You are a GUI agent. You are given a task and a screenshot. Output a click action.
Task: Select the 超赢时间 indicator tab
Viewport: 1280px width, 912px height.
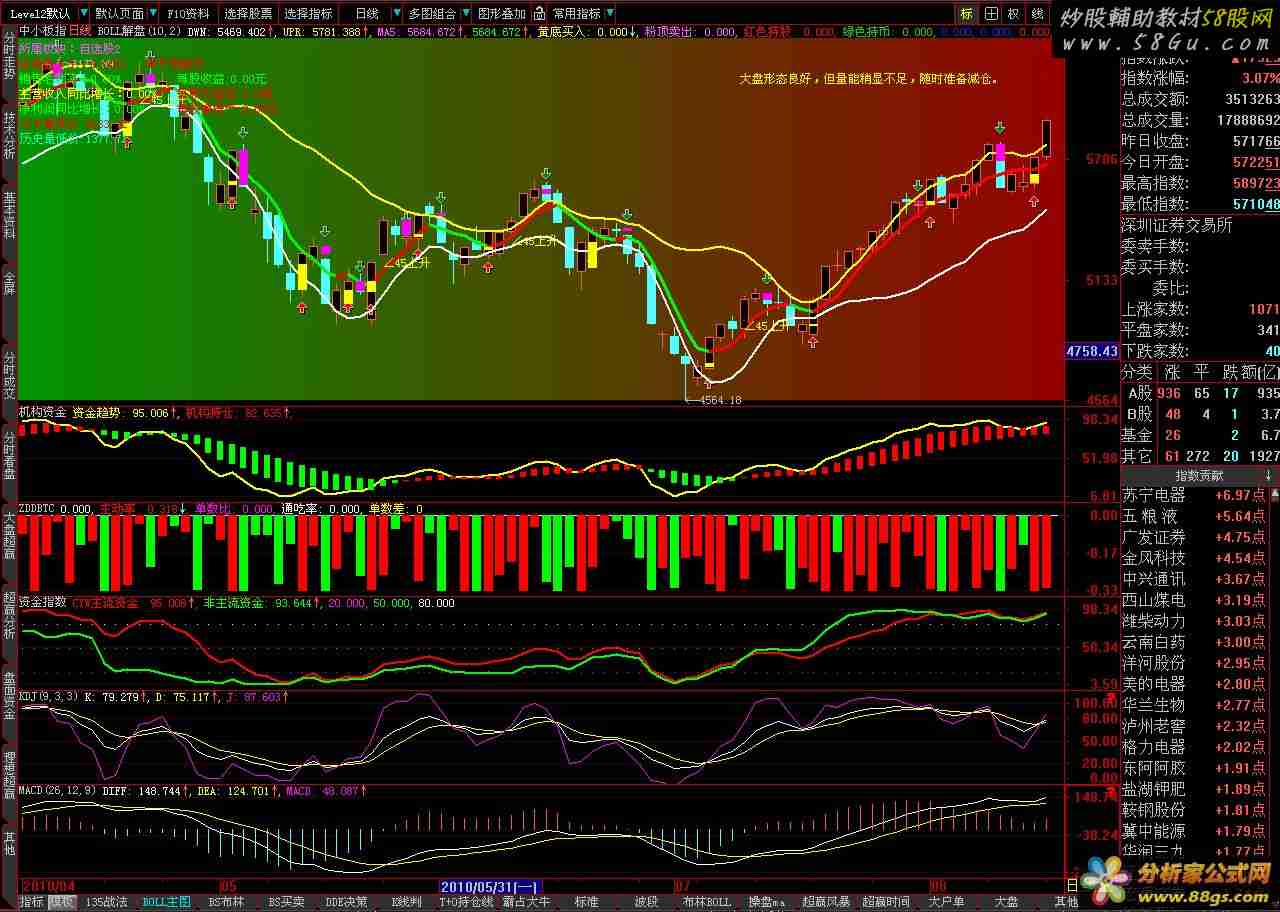886,902
